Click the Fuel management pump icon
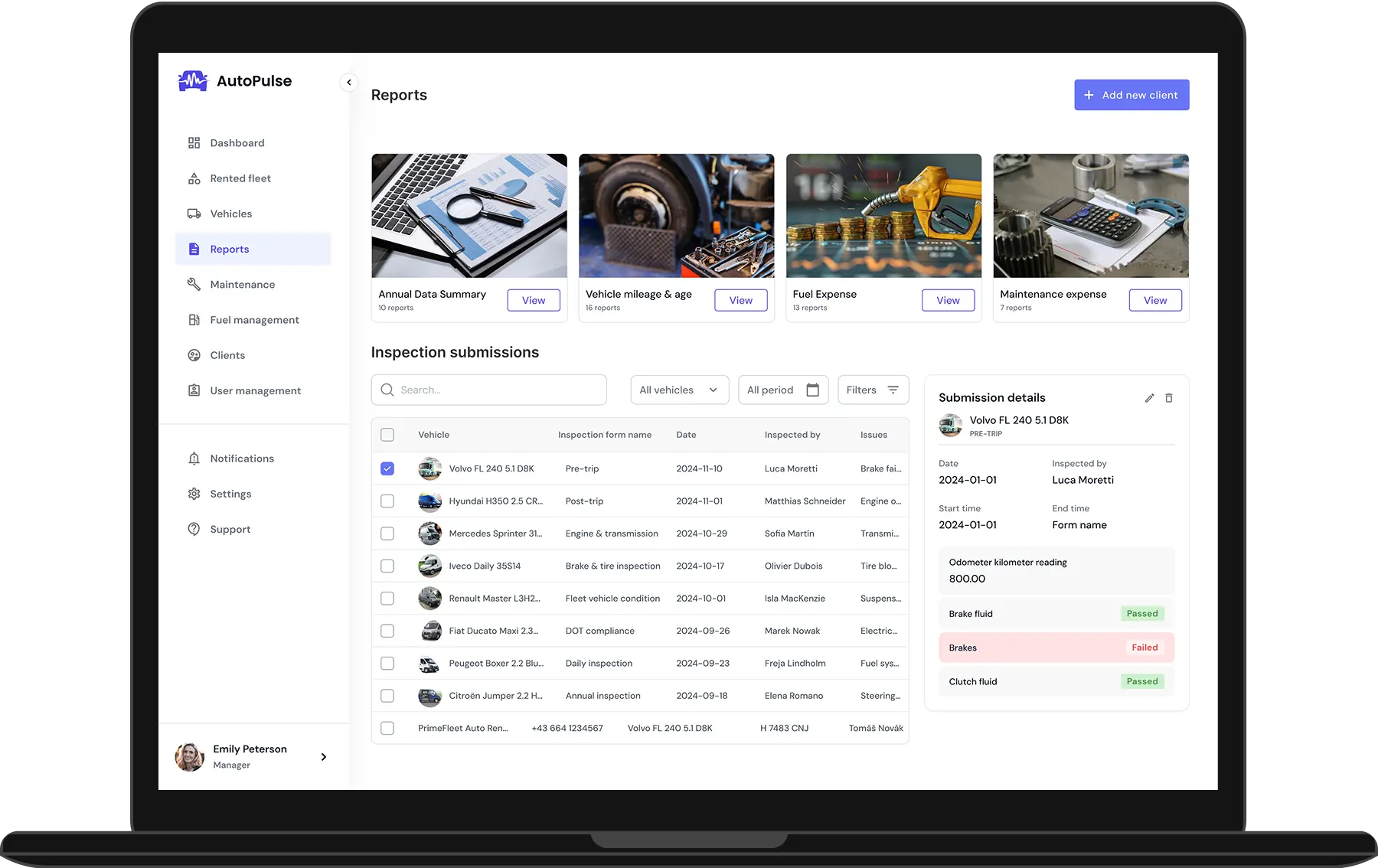The width and height of the screenshot is (1378, 868). [x=194, y=320]
